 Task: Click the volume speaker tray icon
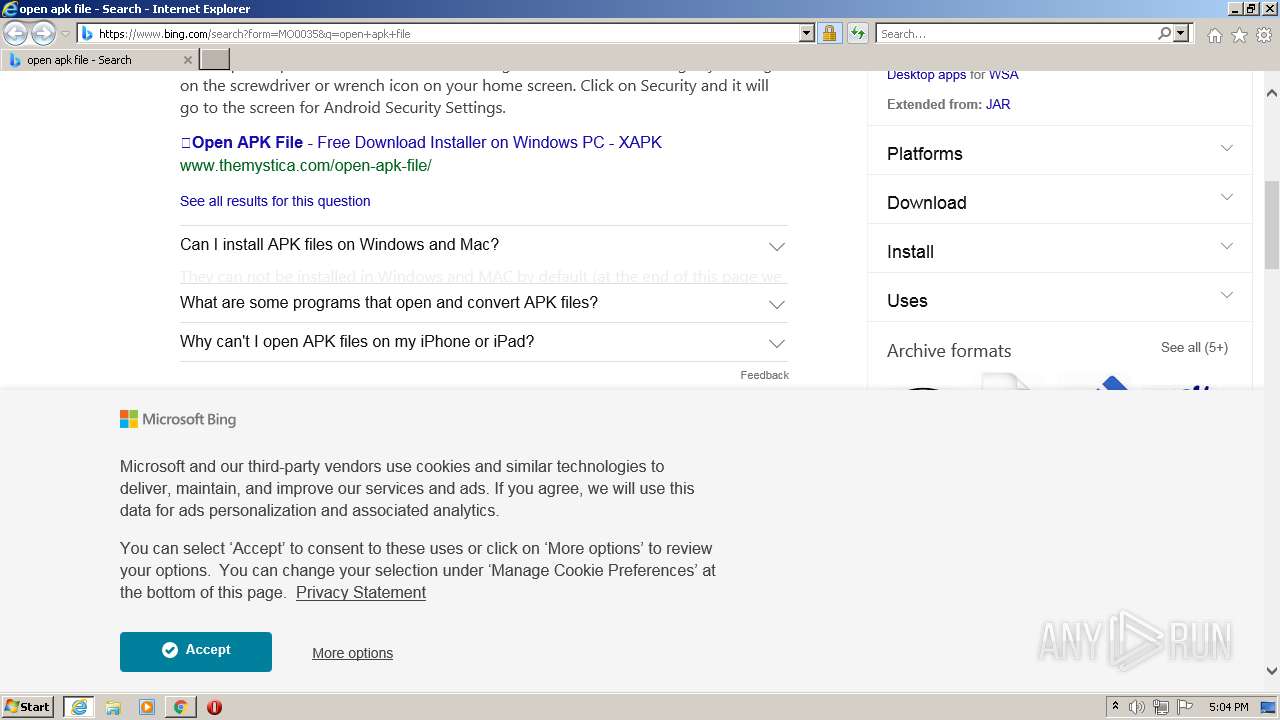click(x=1137, y=707)
